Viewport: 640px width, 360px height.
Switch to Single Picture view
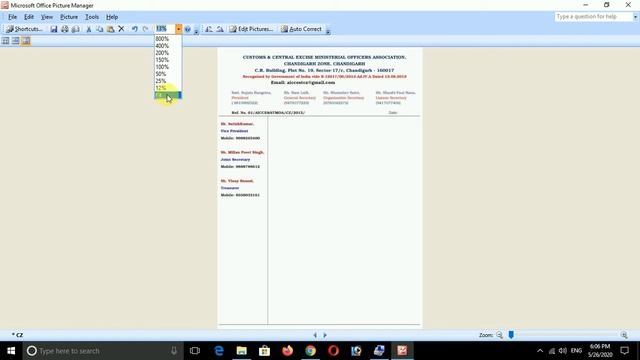[26, 41]
